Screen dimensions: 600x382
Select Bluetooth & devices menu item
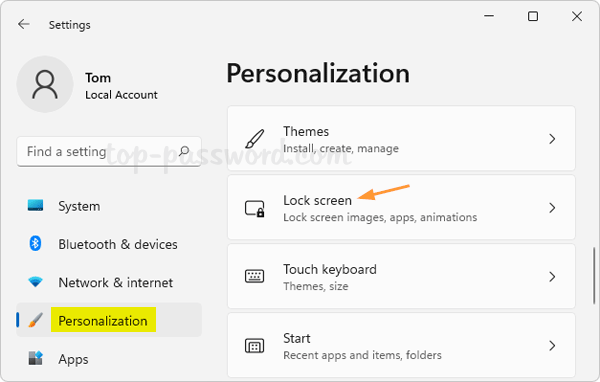click(109, 244)
